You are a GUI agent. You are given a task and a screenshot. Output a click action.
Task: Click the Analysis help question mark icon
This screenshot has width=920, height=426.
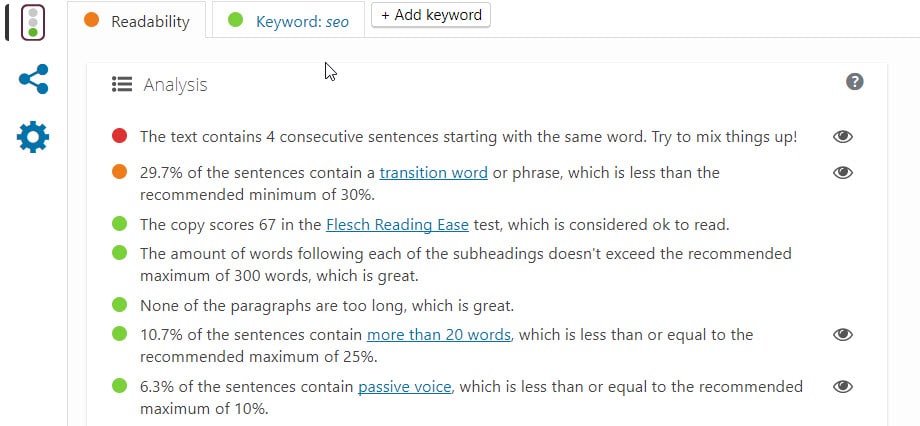[x=854, y=82]
